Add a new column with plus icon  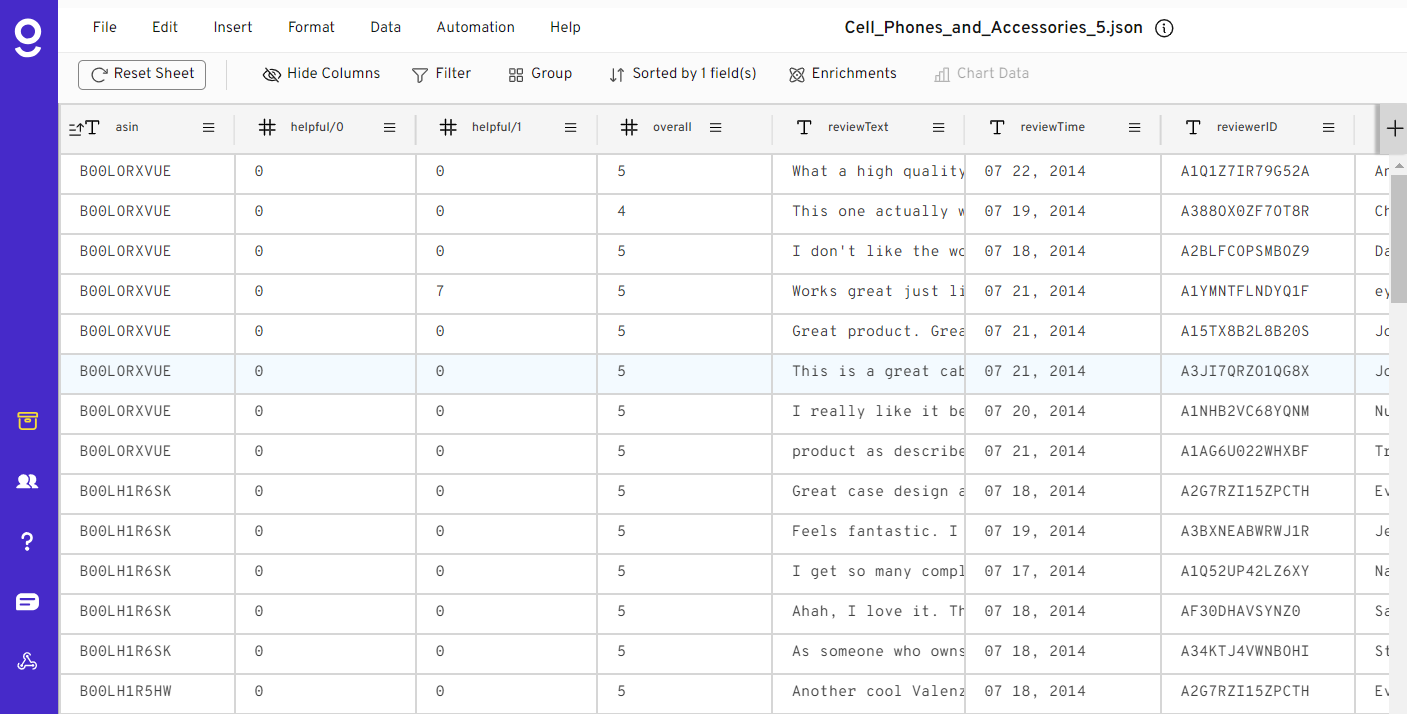(x=1395, y=128)
